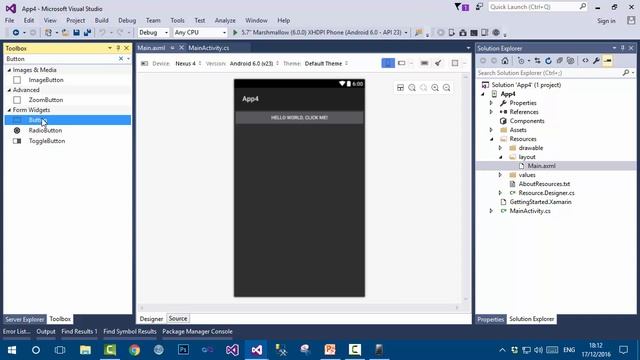Open Android 6.0 (v23) version dropdown
Viewport: 640px width, 360px height.
254,63
